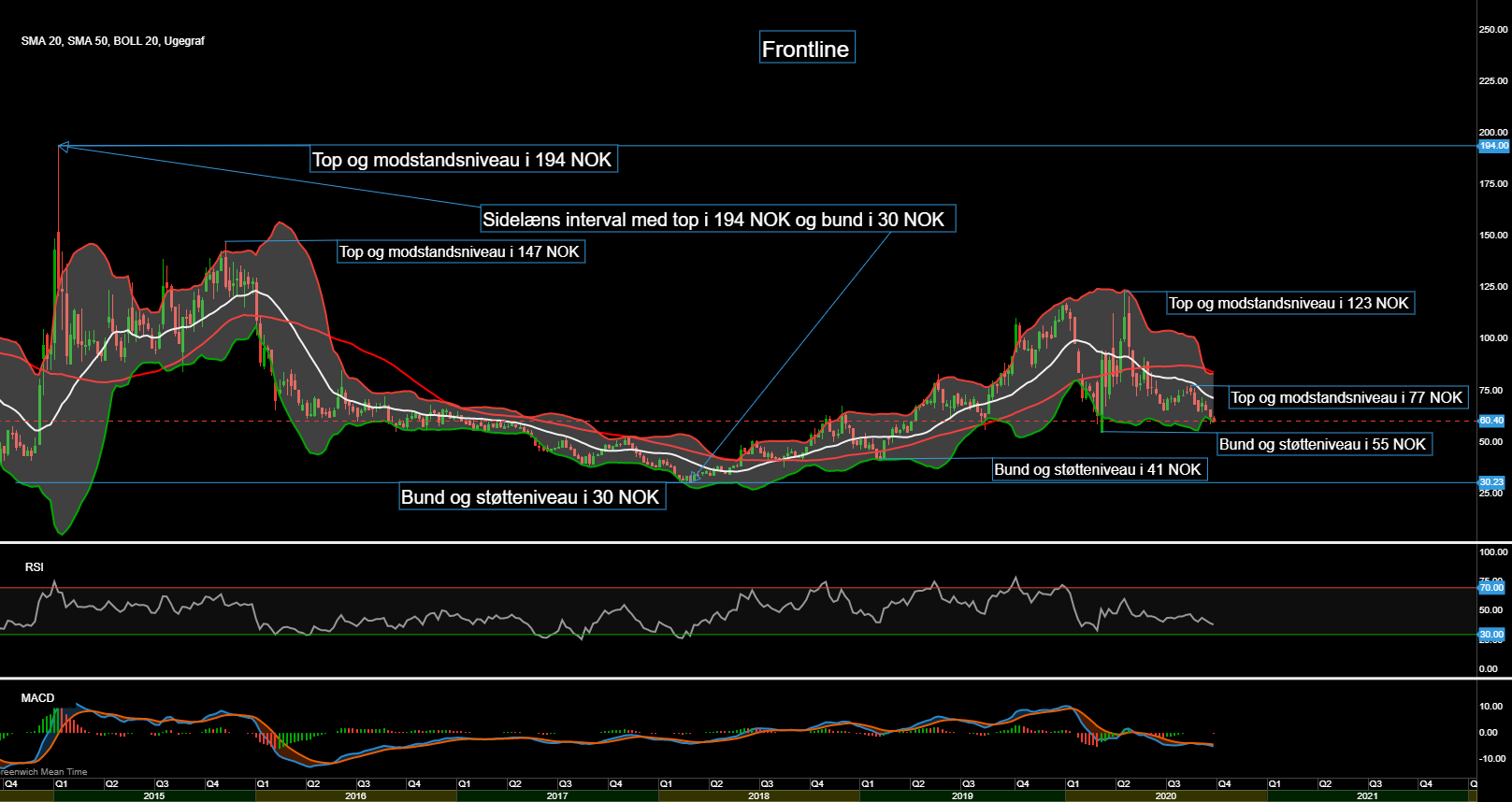Click the 2019 year label on the timeline
Image resolution: width=1512 pixels, height=802 pixels.
[x=962, y=796]
